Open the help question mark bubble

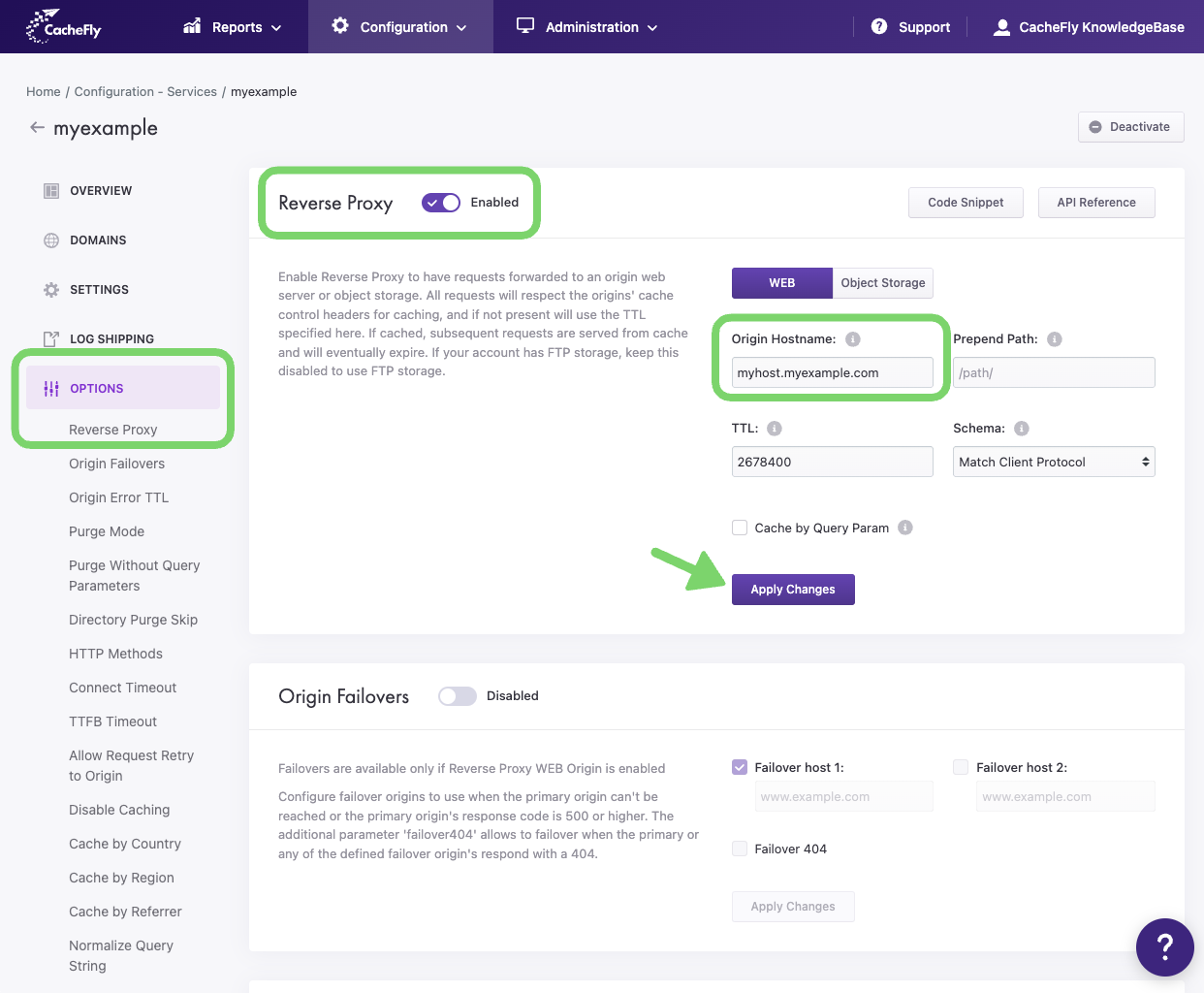tap(1164, 946)
